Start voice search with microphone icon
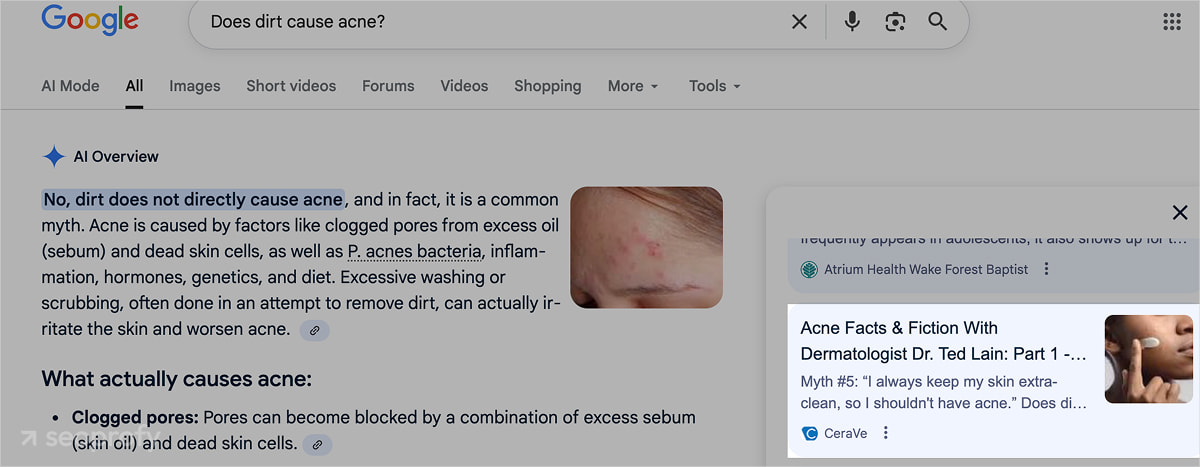This screenshot has width=1200, height=467. click(x=852, y=22)
